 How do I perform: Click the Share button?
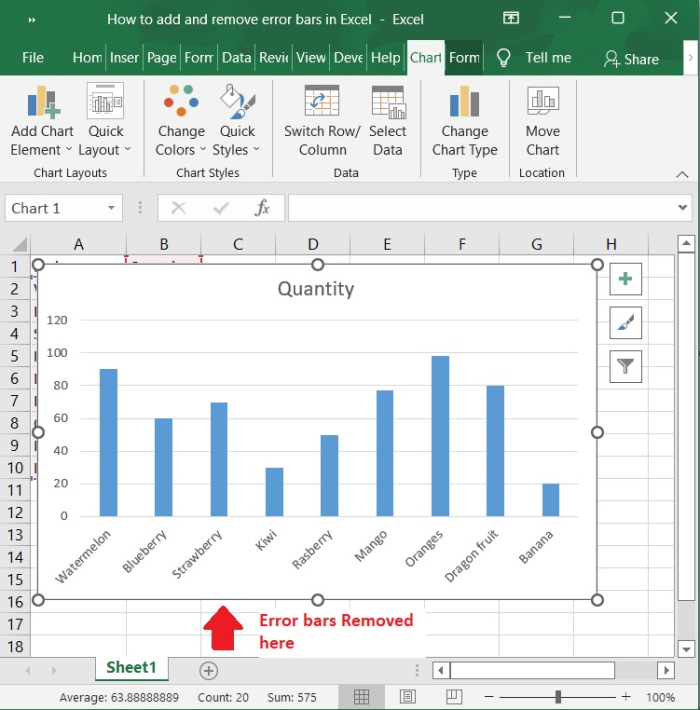631,59
